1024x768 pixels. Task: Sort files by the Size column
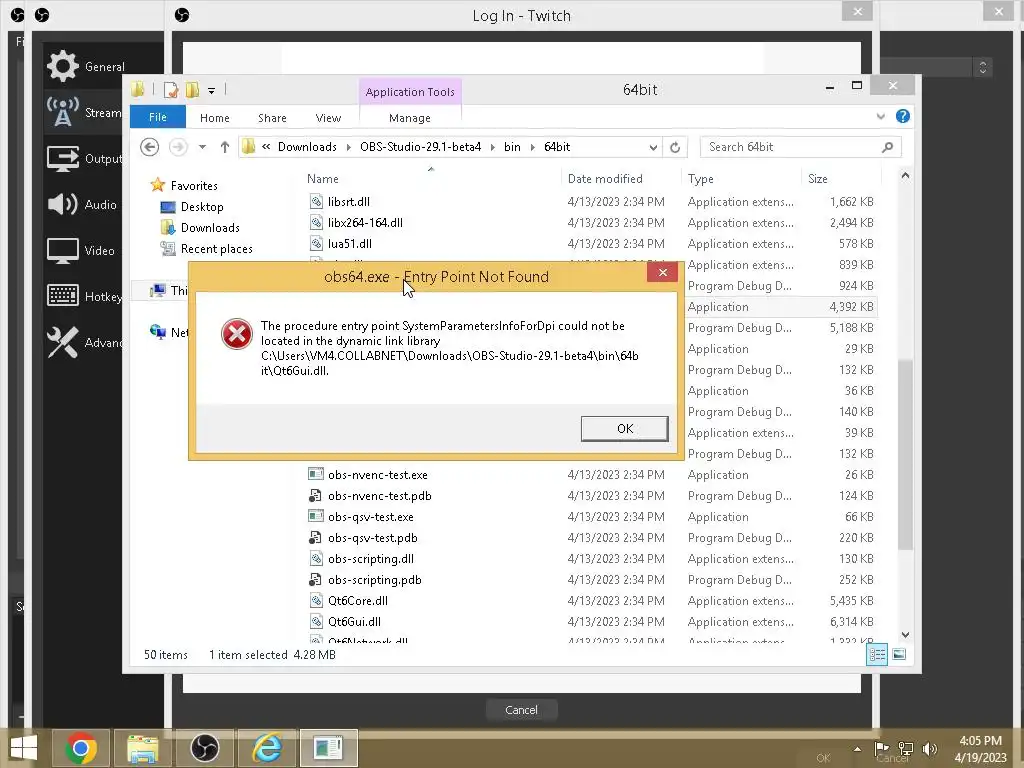[x=817, y=178]
